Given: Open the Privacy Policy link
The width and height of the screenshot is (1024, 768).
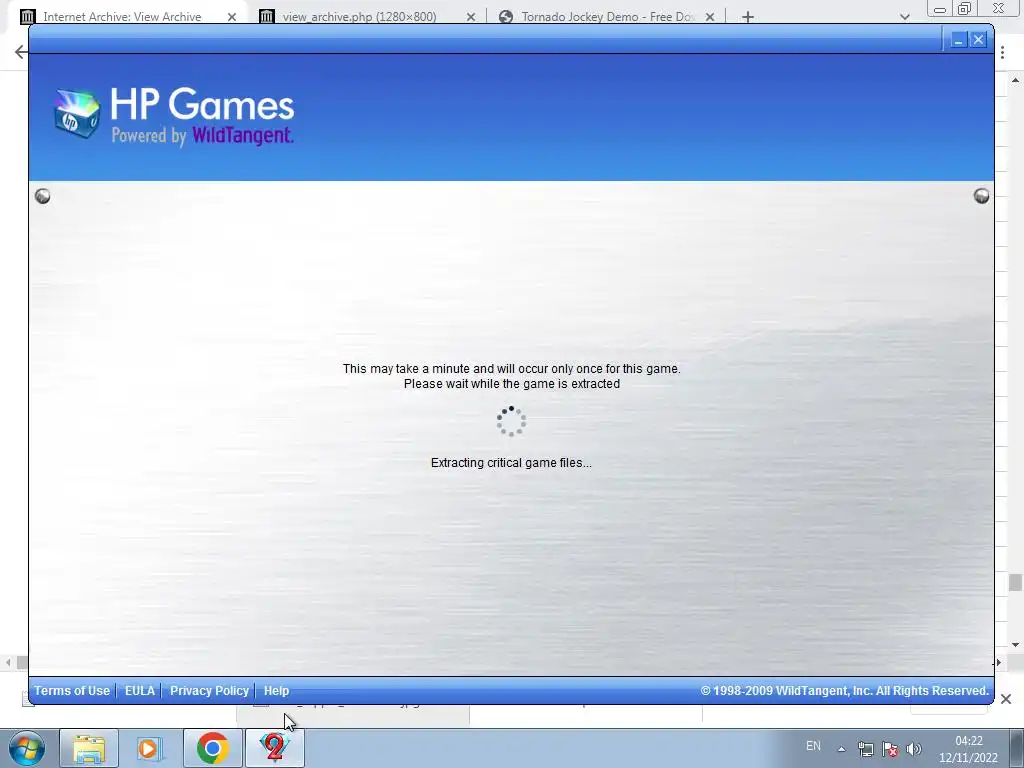Looking at the screenshot, I should click(209, 690).
